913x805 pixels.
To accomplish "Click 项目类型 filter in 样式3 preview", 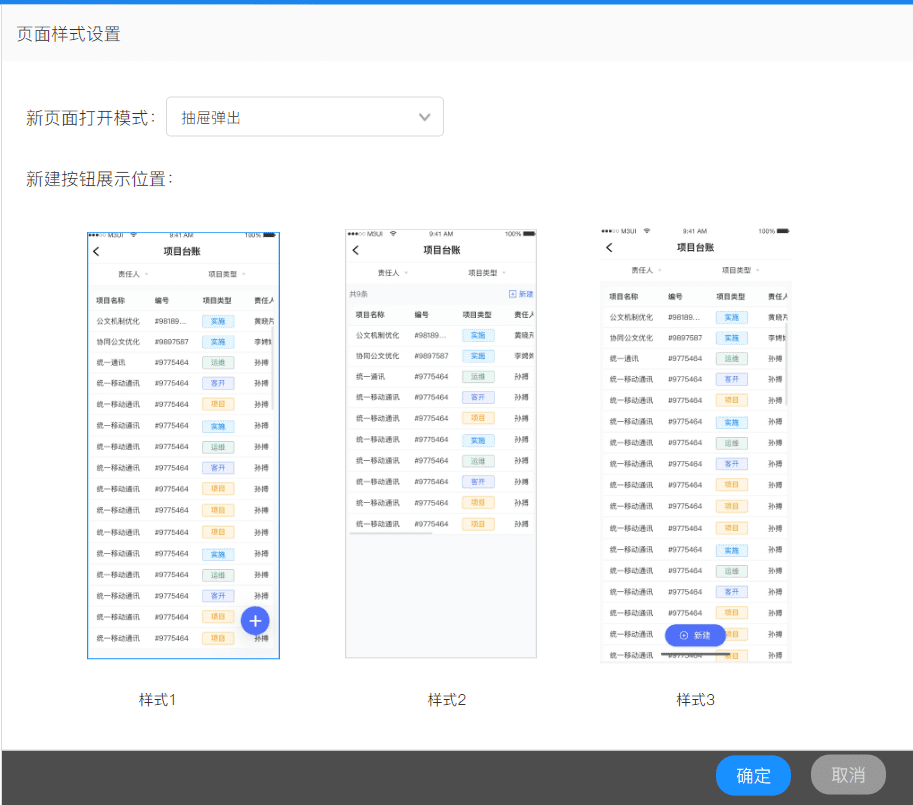I will [x=741, y=270].
